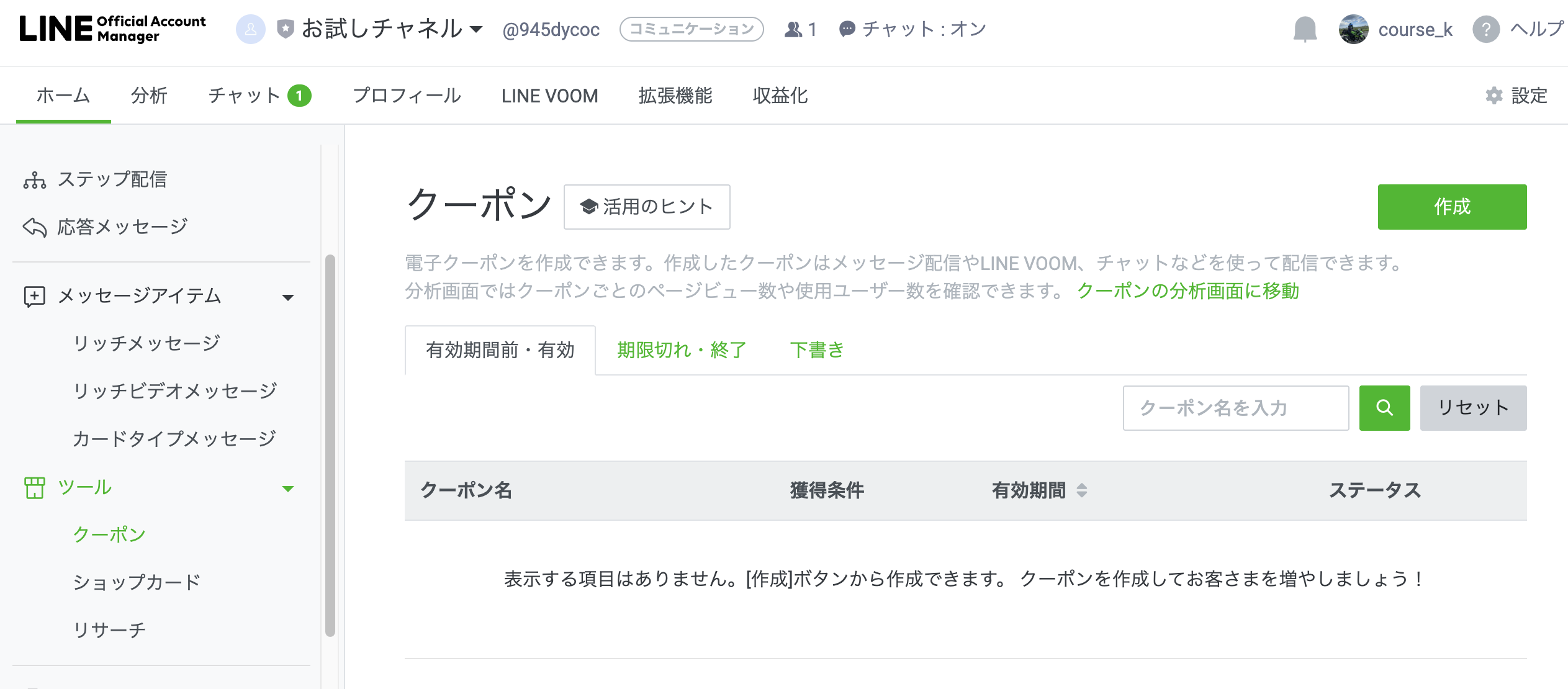This screenshot has width=1568, height=689.
Task: Open リッチビデオメッセージ in the sidebar
Action: pyautogui.click(x=175, y=391)
